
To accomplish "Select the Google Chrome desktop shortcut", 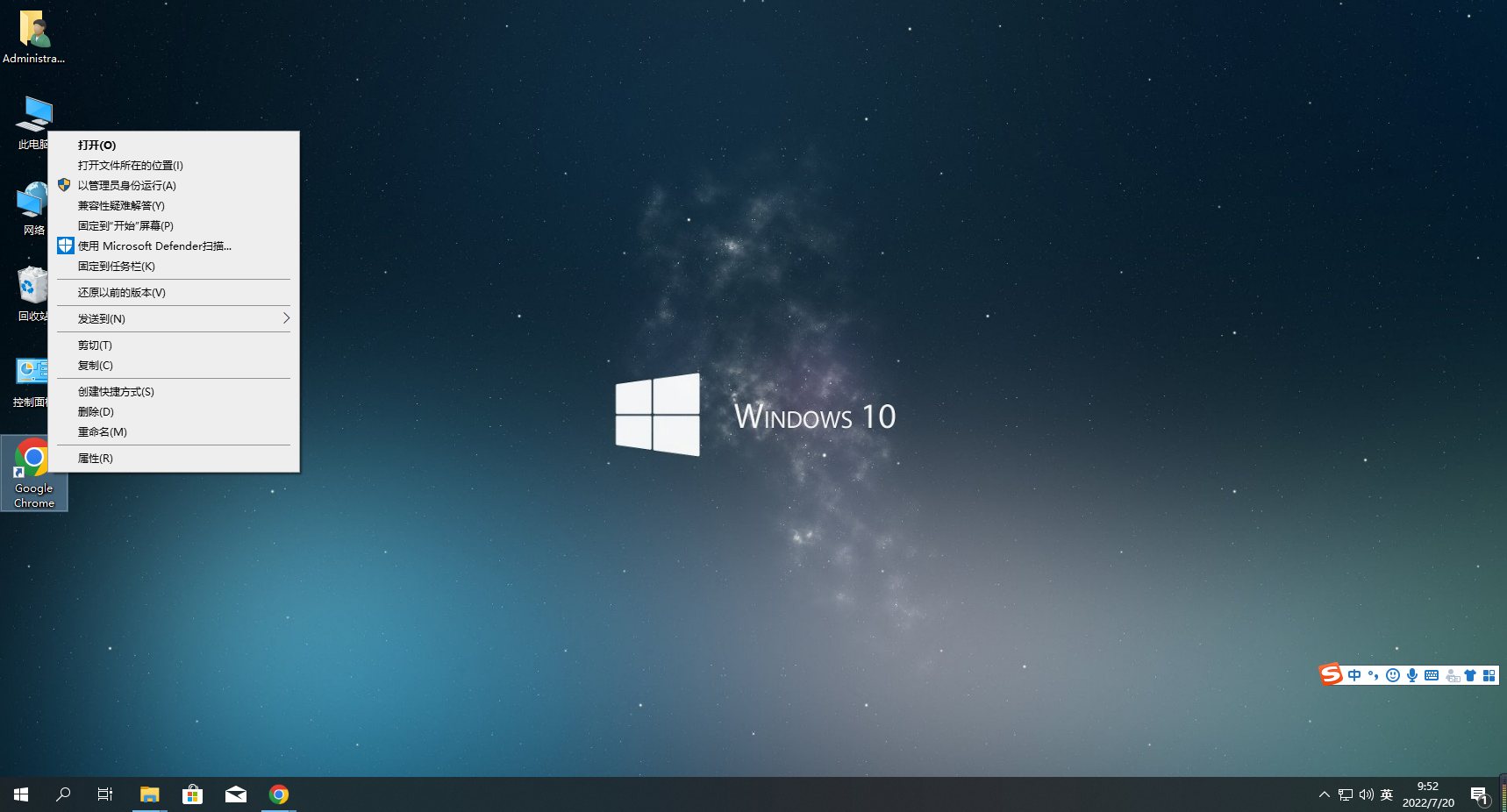I will [33, 474].
